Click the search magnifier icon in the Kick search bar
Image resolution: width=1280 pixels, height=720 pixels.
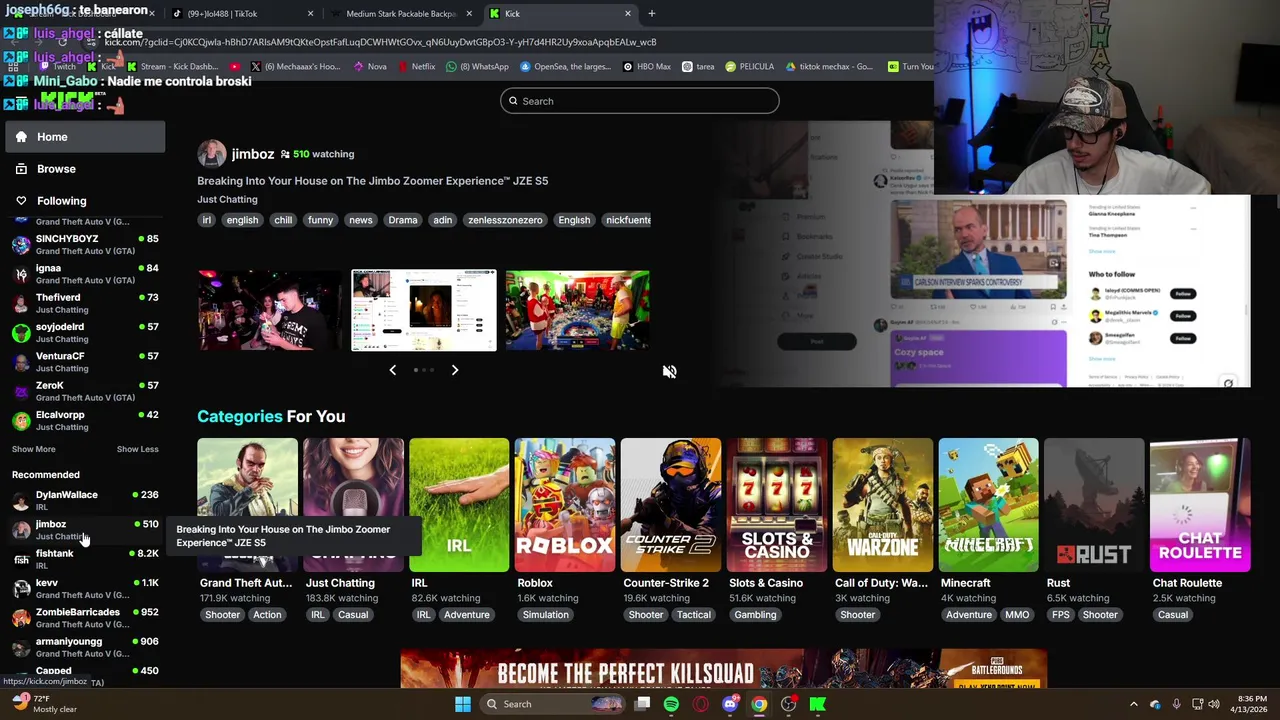point(513,101)
